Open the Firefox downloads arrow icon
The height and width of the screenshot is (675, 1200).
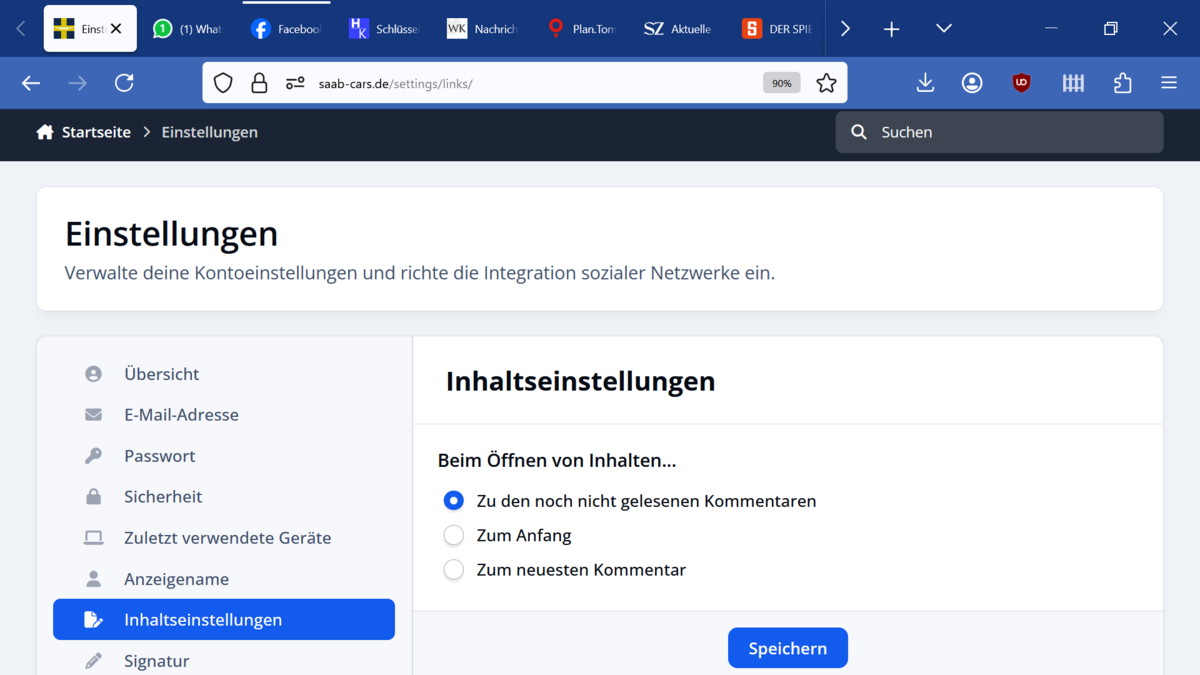point(925,83)
